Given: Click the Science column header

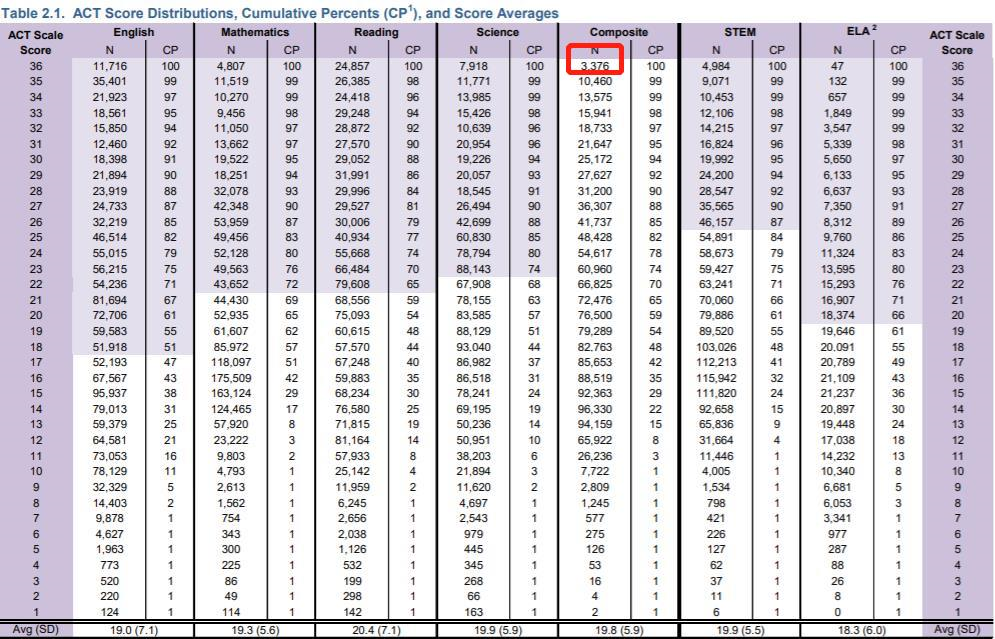Looking at the screenshot, I should (498, 32).
